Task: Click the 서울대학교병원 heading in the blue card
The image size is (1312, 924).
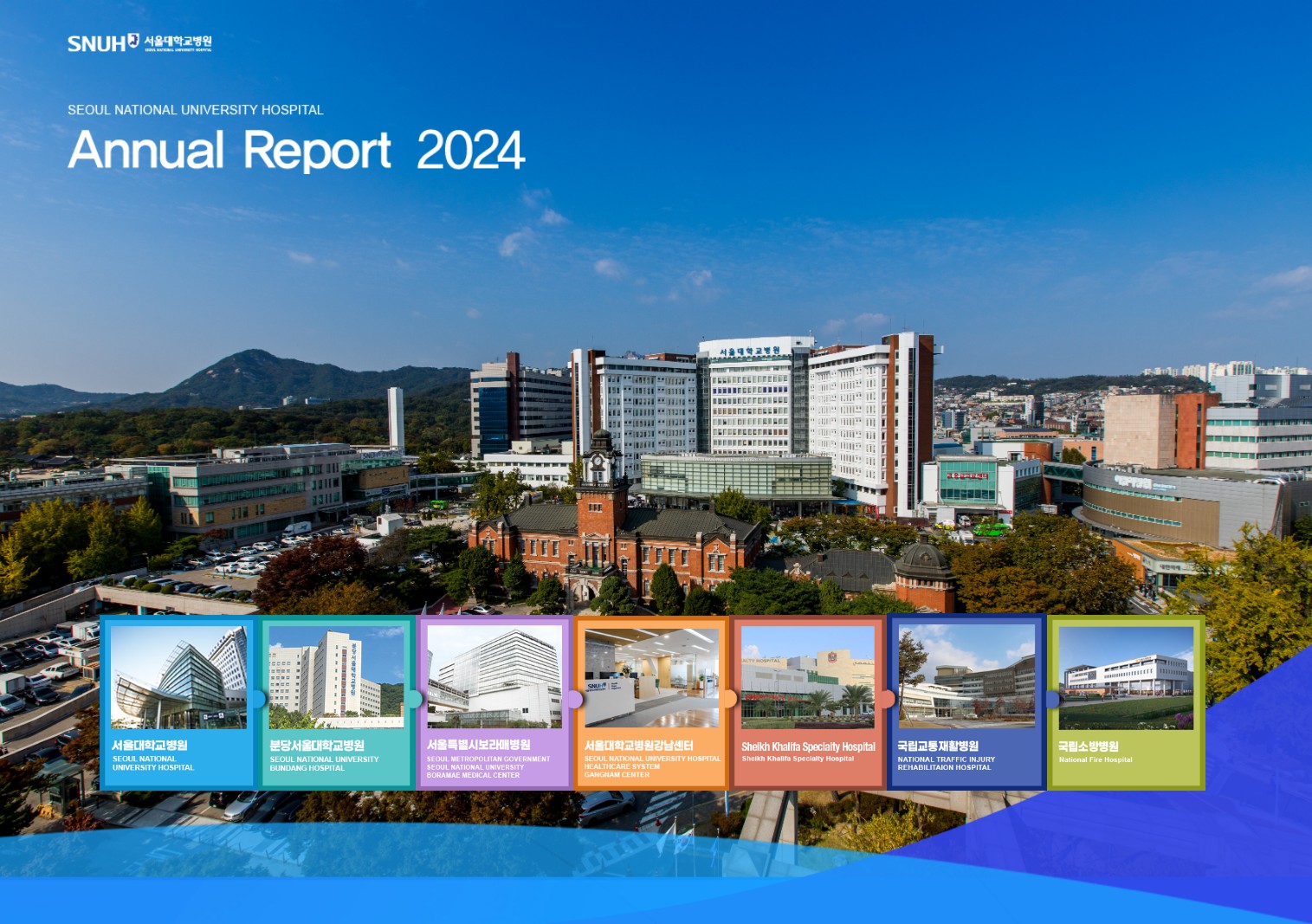Action: coord(150,745)
